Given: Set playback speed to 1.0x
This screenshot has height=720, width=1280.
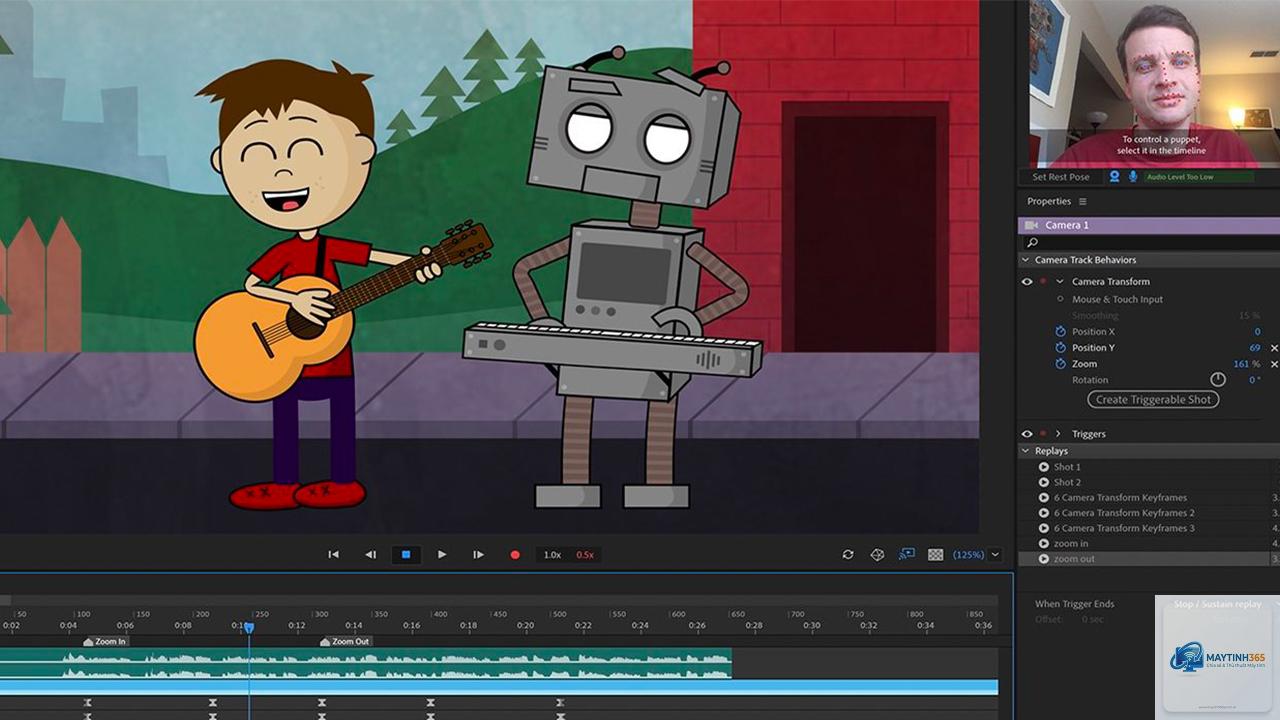Looking at the screenshot, I should tap(552, 555).
